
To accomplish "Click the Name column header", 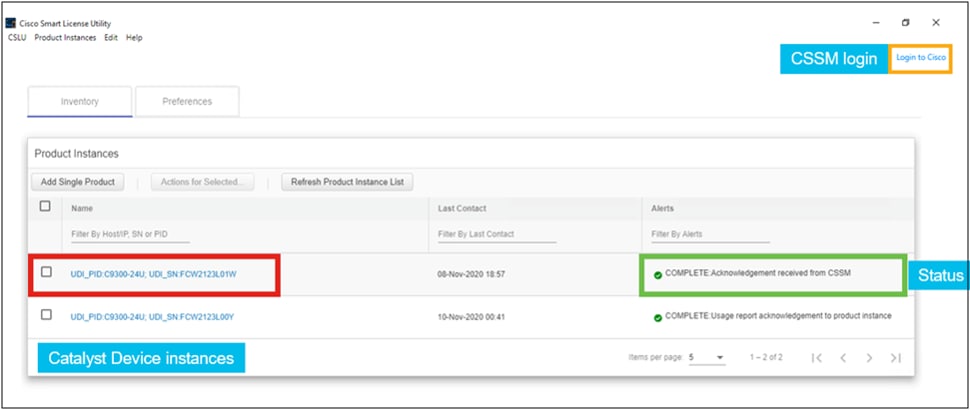I will tap(82, 209).
